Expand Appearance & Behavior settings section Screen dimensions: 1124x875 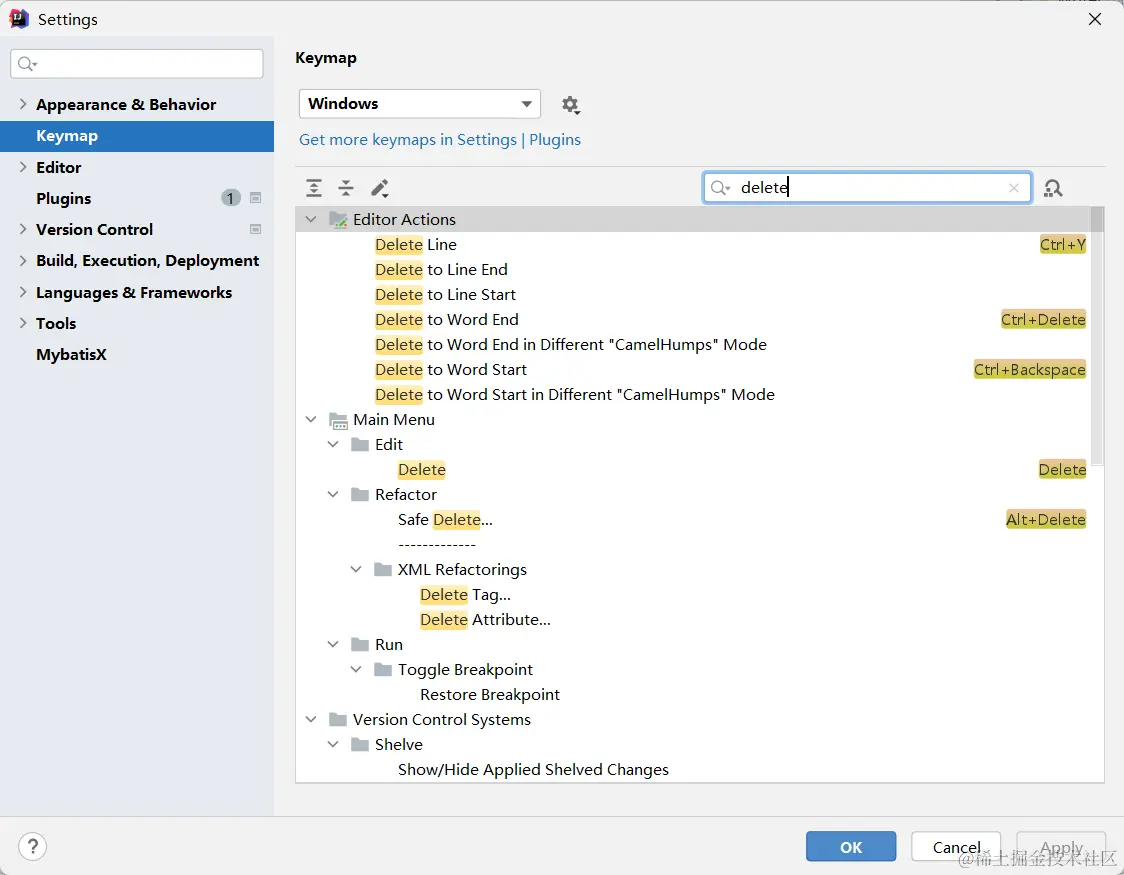point(23,104)
